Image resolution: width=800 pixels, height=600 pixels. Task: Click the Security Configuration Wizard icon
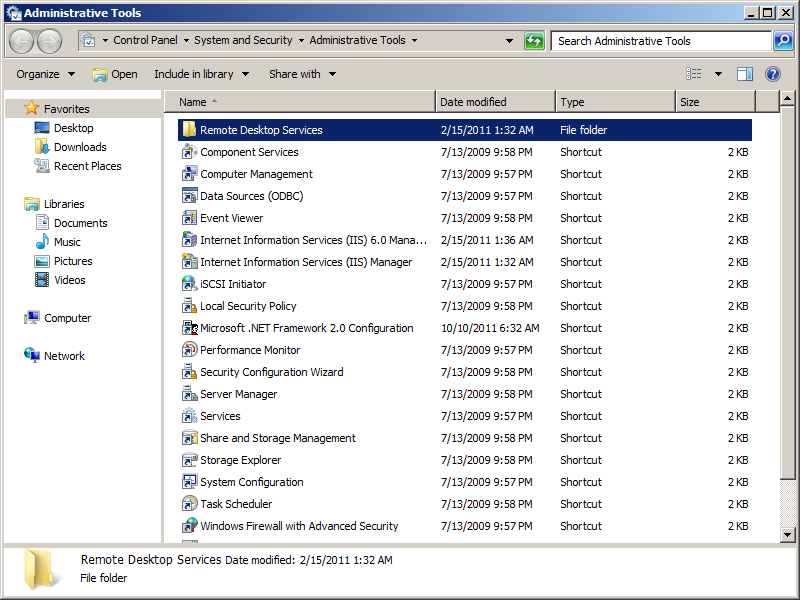click(189, 371)
